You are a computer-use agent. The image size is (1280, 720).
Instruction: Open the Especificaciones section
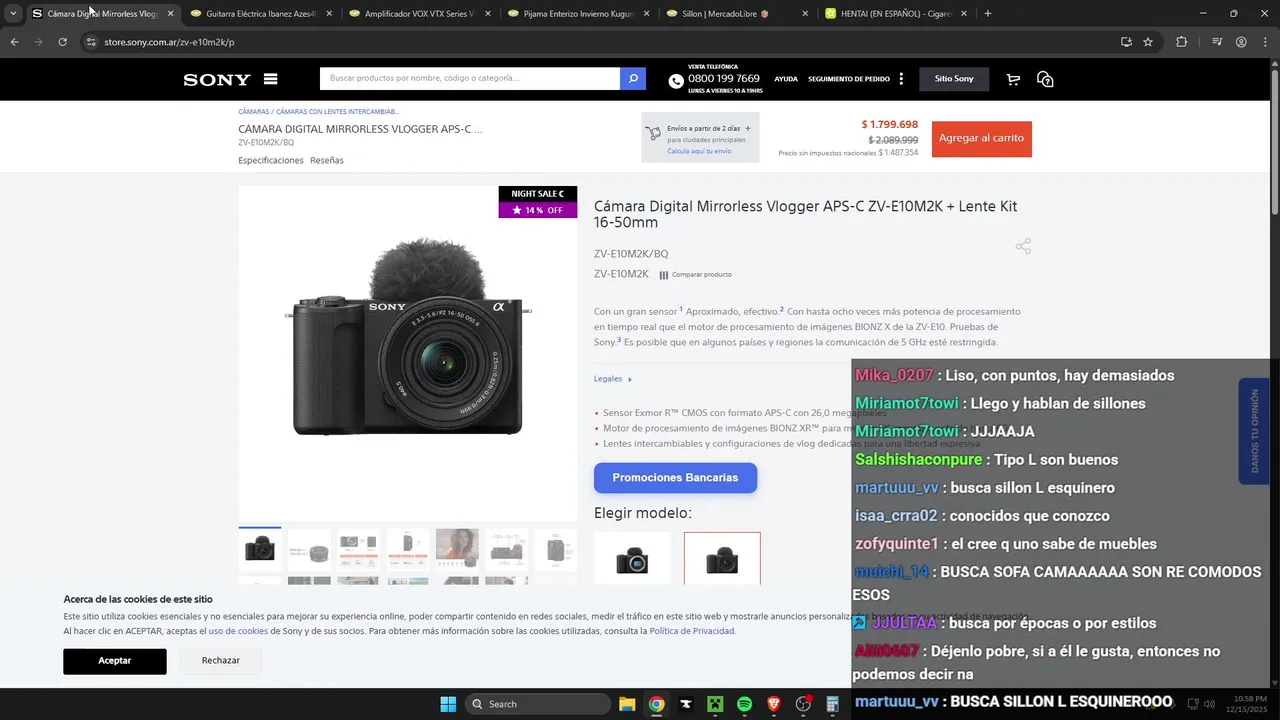pyautogui.click(x=271, y=160)
